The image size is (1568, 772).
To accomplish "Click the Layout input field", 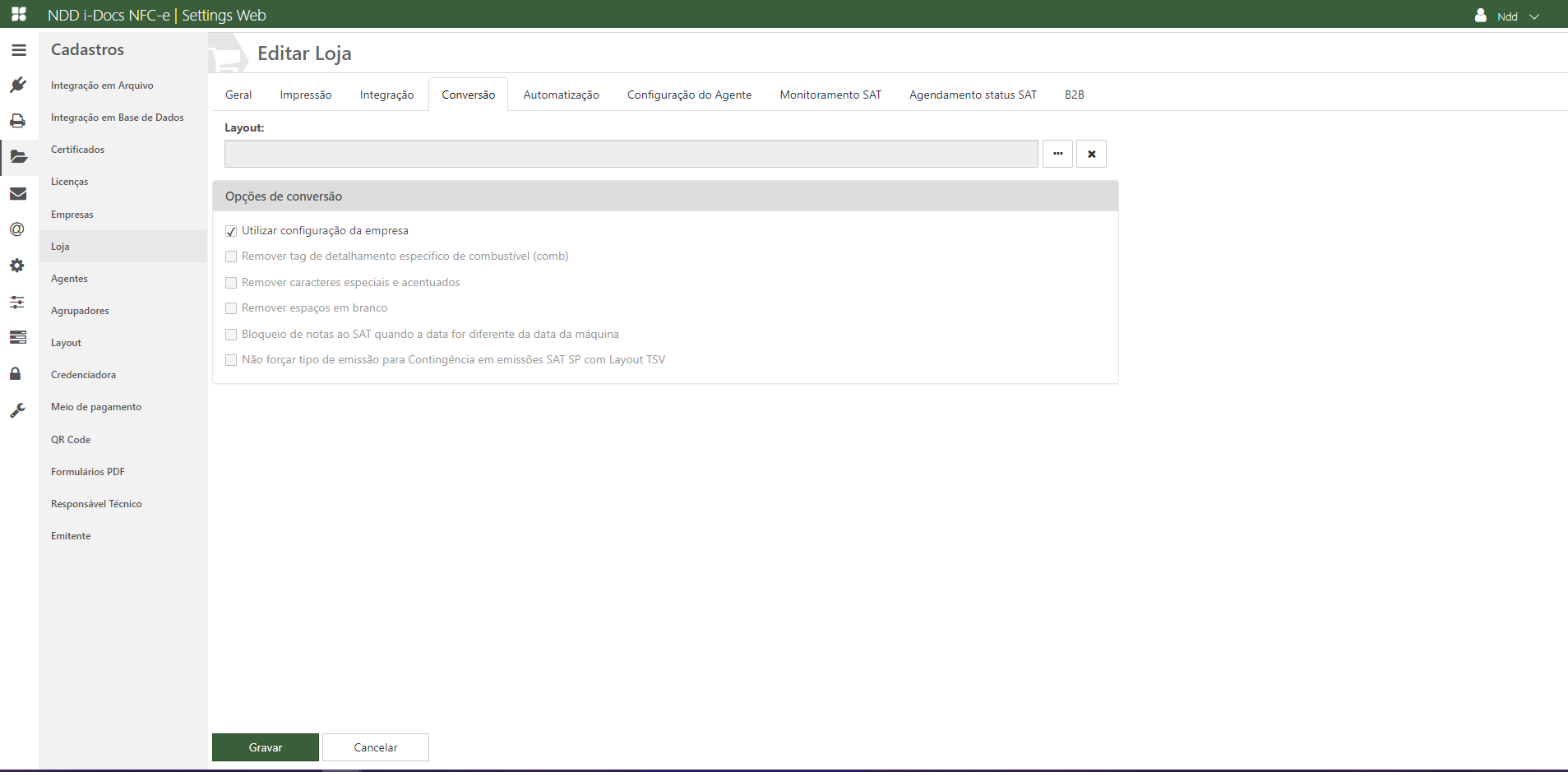I will tap(631, 154).
